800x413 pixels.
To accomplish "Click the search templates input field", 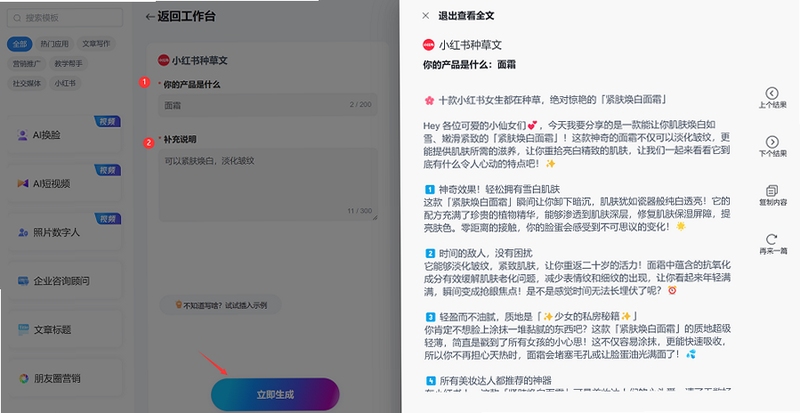I will [x=65, y=18].
